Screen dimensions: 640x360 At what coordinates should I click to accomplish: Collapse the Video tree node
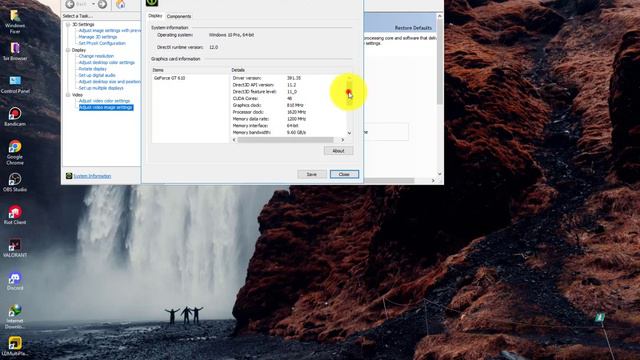pos(68,95)
